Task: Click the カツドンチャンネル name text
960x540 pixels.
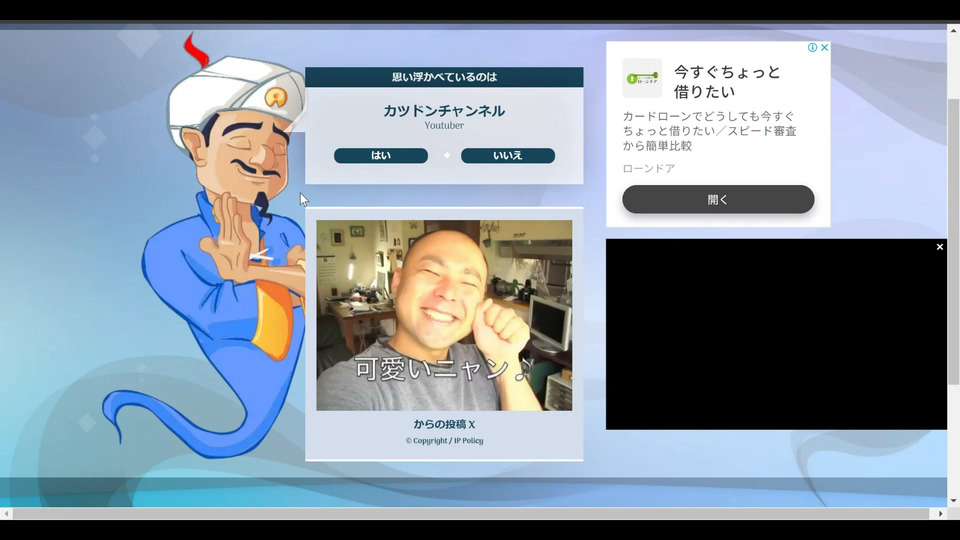Action: point(444,111)
